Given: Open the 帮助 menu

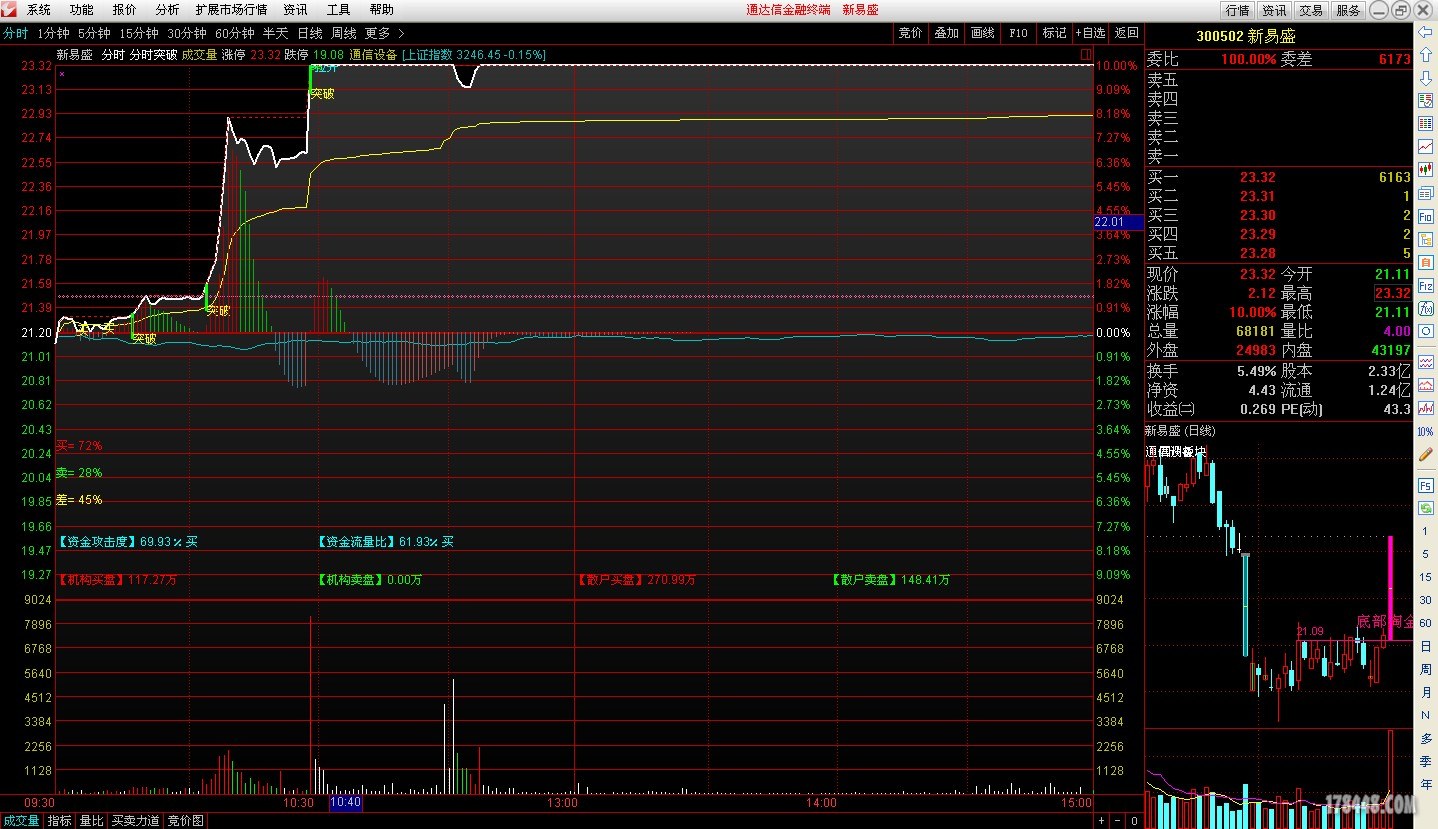Looking at the screenshot, I should tap(382, 10).
